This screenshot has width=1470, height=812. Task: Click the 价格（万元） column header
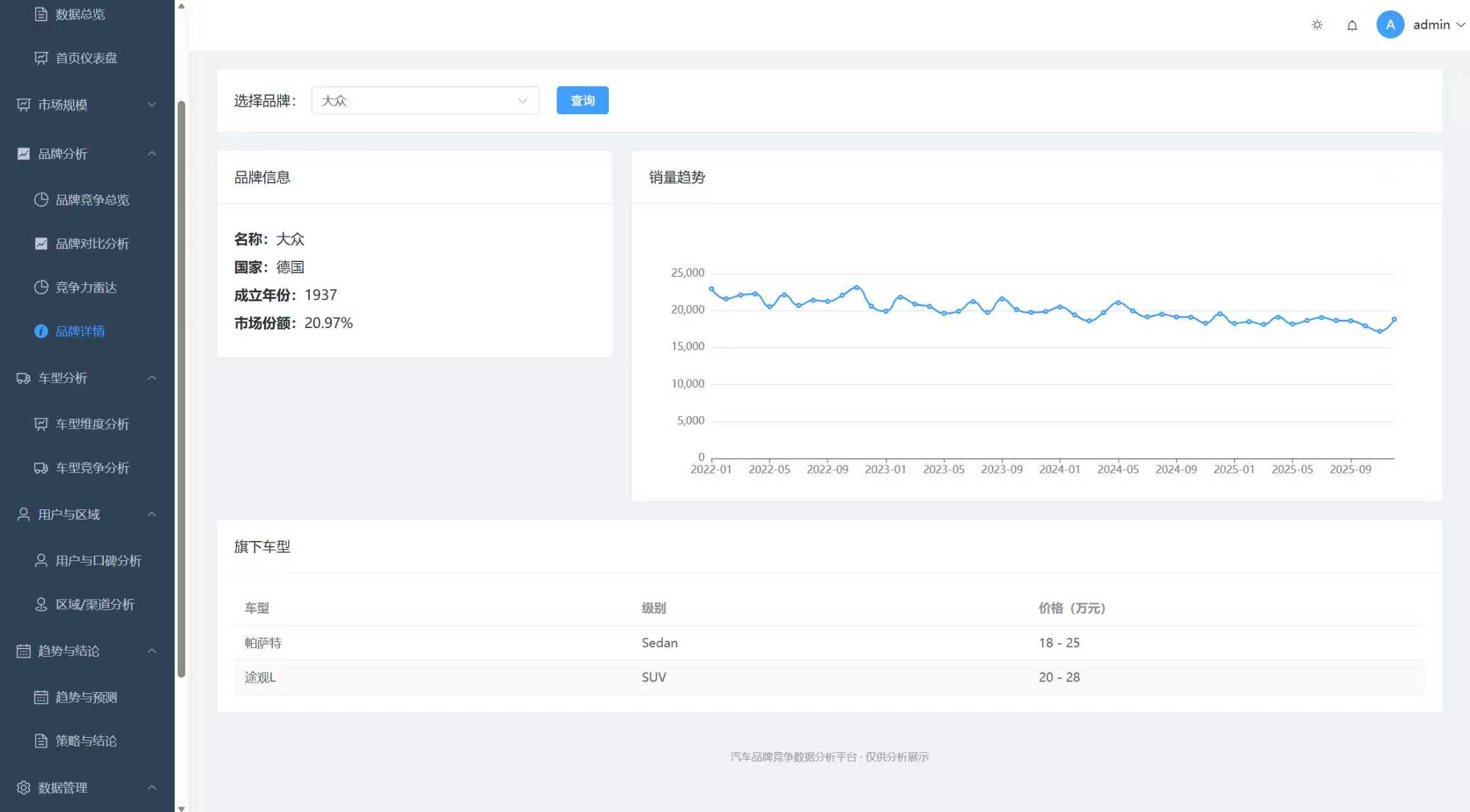[x=1072, y=608]
